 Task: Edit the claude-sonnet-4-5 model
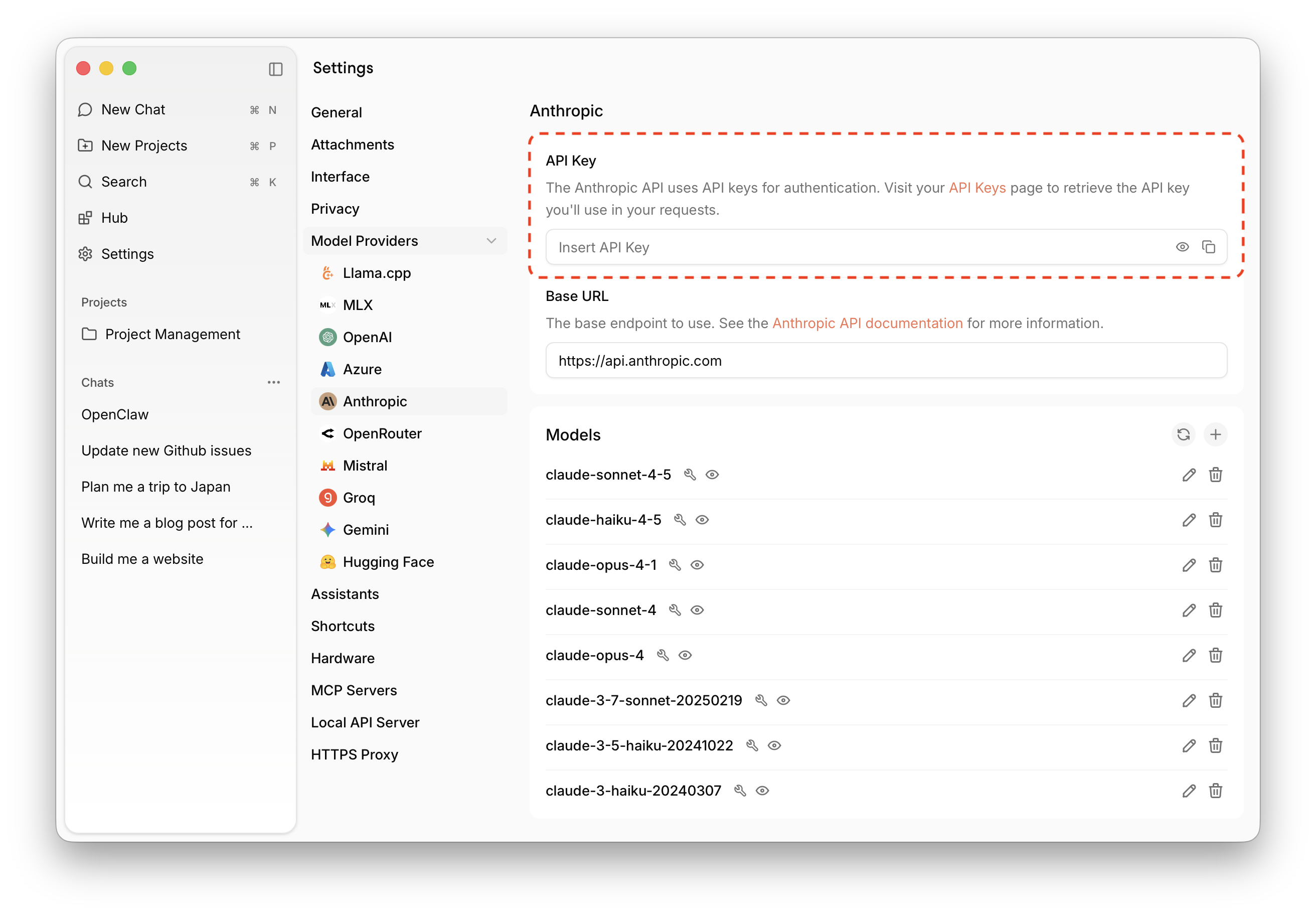1189,475
